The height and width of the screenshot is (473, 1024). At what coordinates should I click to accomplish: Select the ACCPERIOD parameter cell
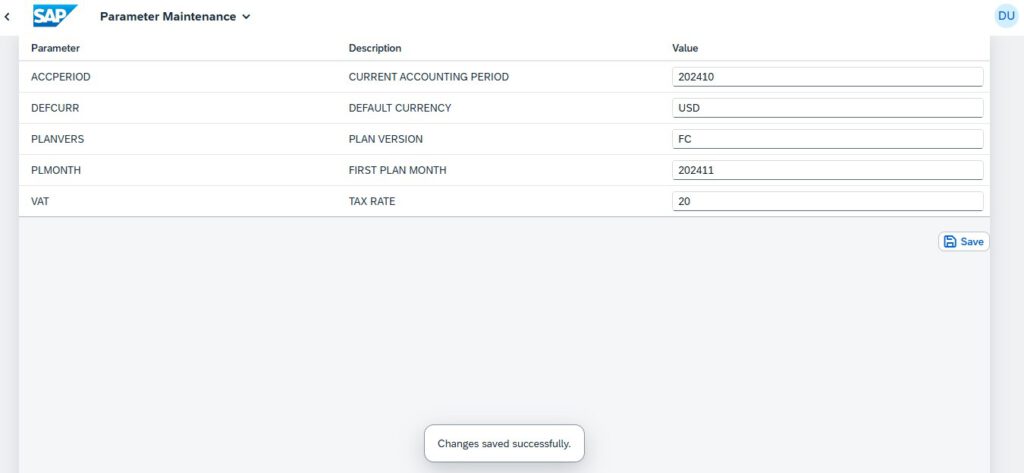pyautogui.click(x=62, y=77)
